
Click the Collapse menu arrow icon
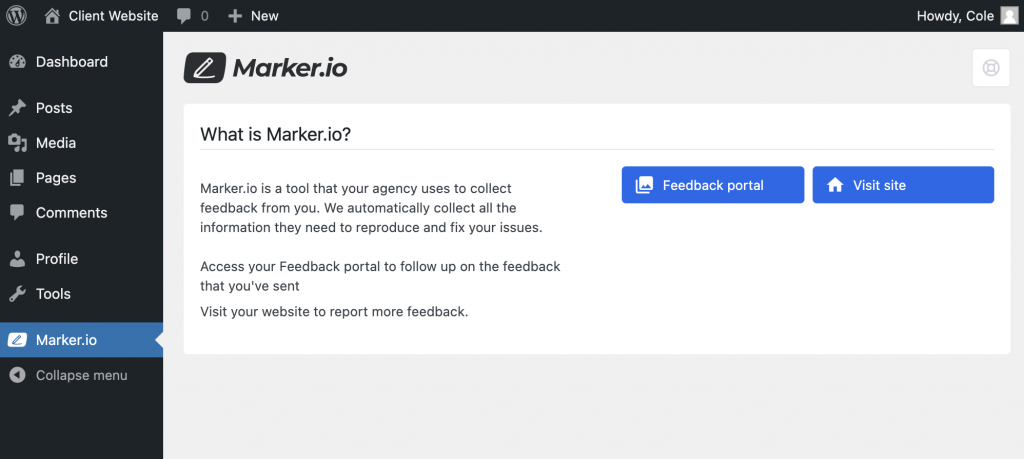18,375
